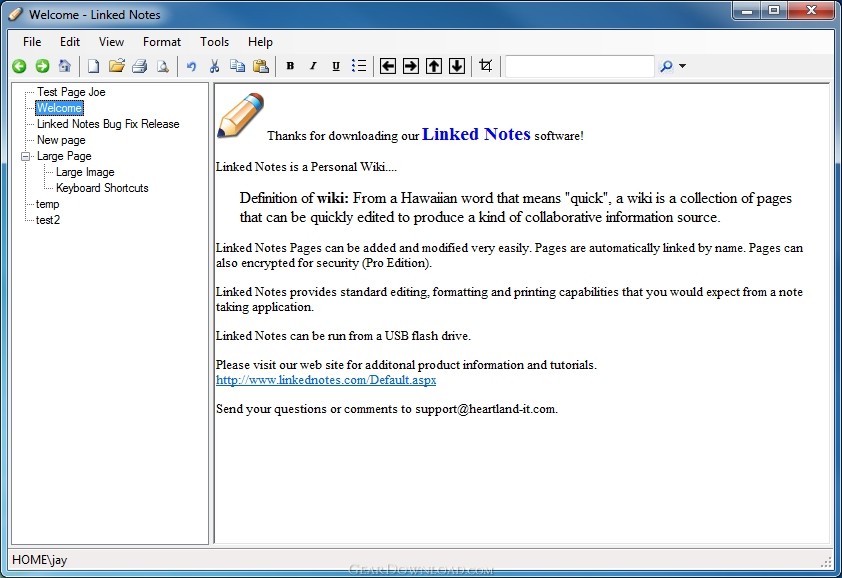Screen dimensions: 842x578
Task: Maximize the Linked Notes window
Action: click(x=774, y=11)
